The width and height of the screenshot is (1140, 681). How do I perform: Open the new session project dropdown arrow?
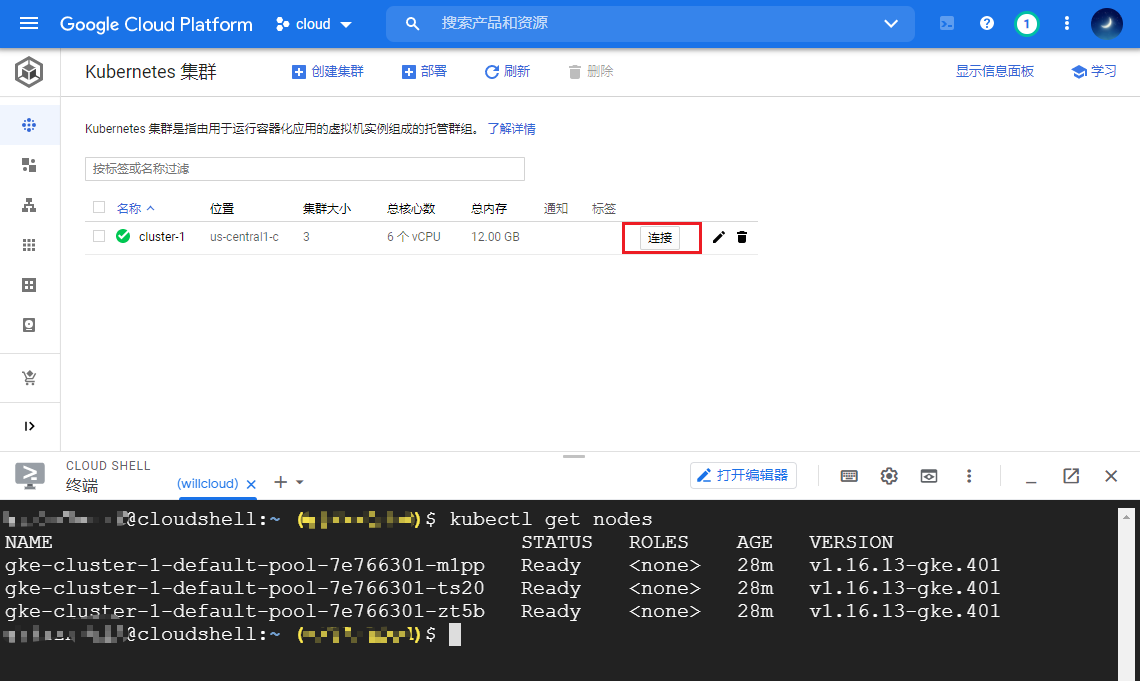click(x=300, y=482)
